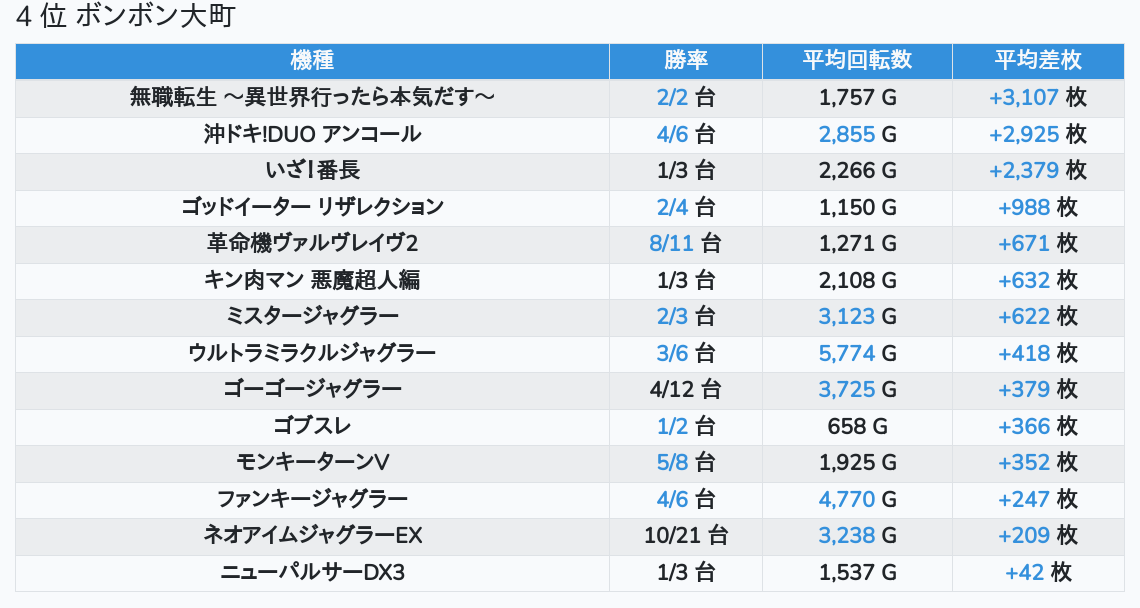
Task: Click the いざ!番長 machine name
Action: (312, 170)
